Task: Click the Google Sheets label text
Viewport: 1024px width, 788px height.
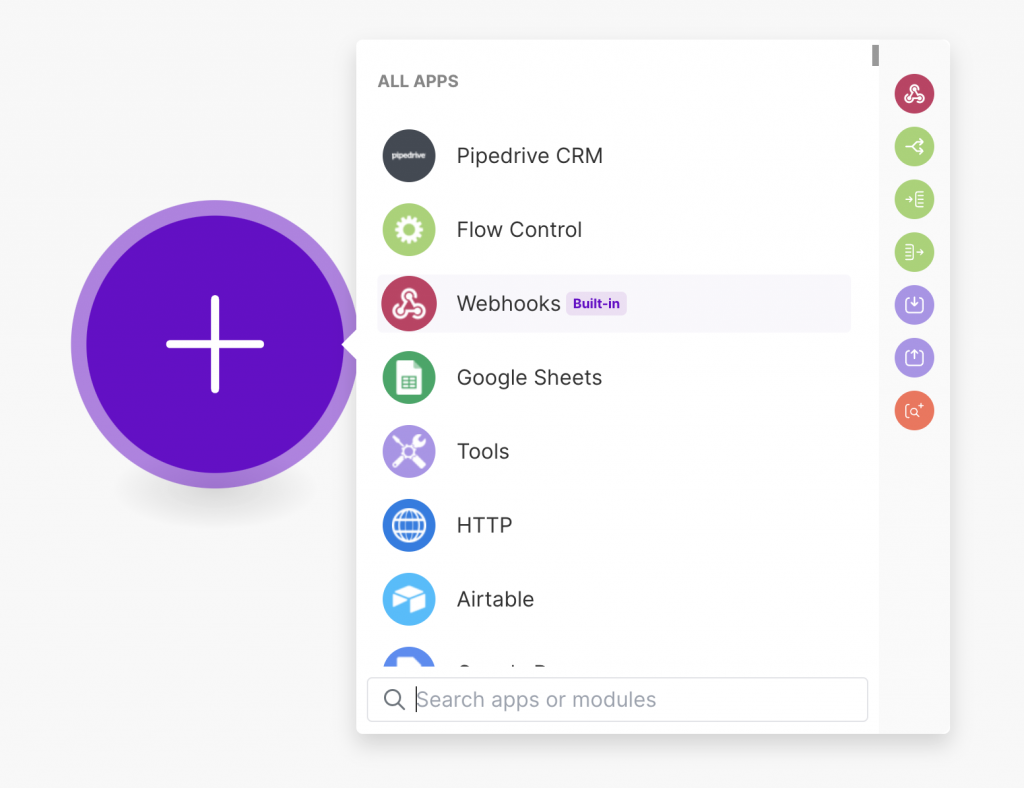Action: tap(529, 378)
